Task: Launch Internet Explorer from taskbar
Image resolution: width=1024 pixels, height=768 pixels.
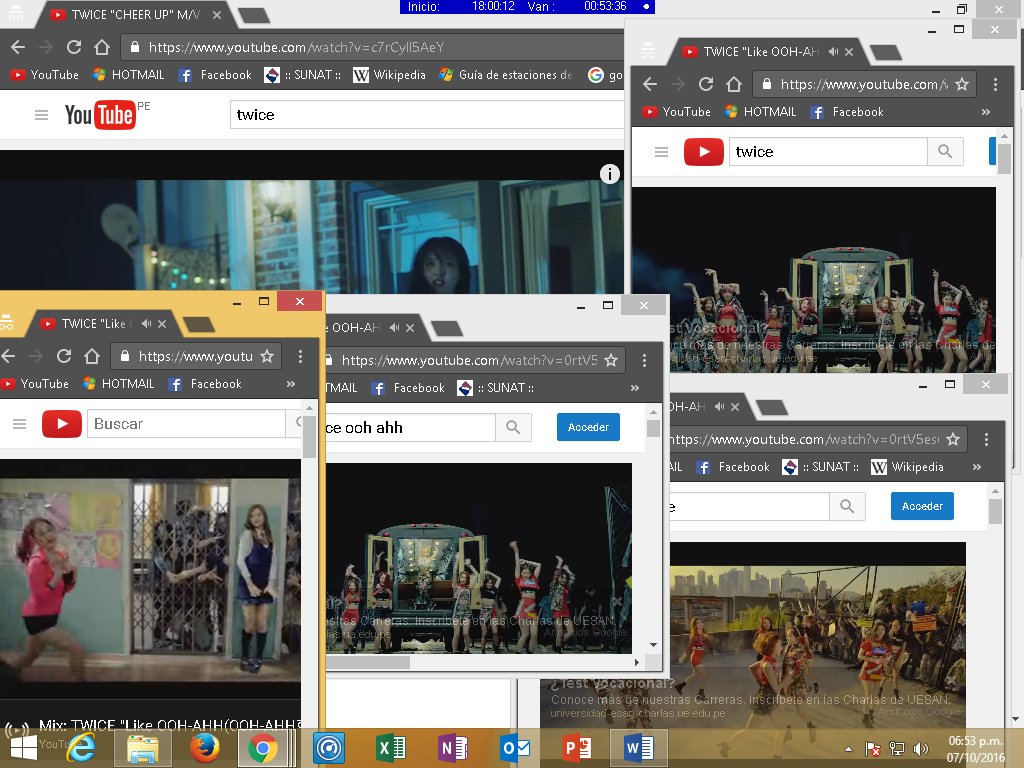Action: (81, 748)
